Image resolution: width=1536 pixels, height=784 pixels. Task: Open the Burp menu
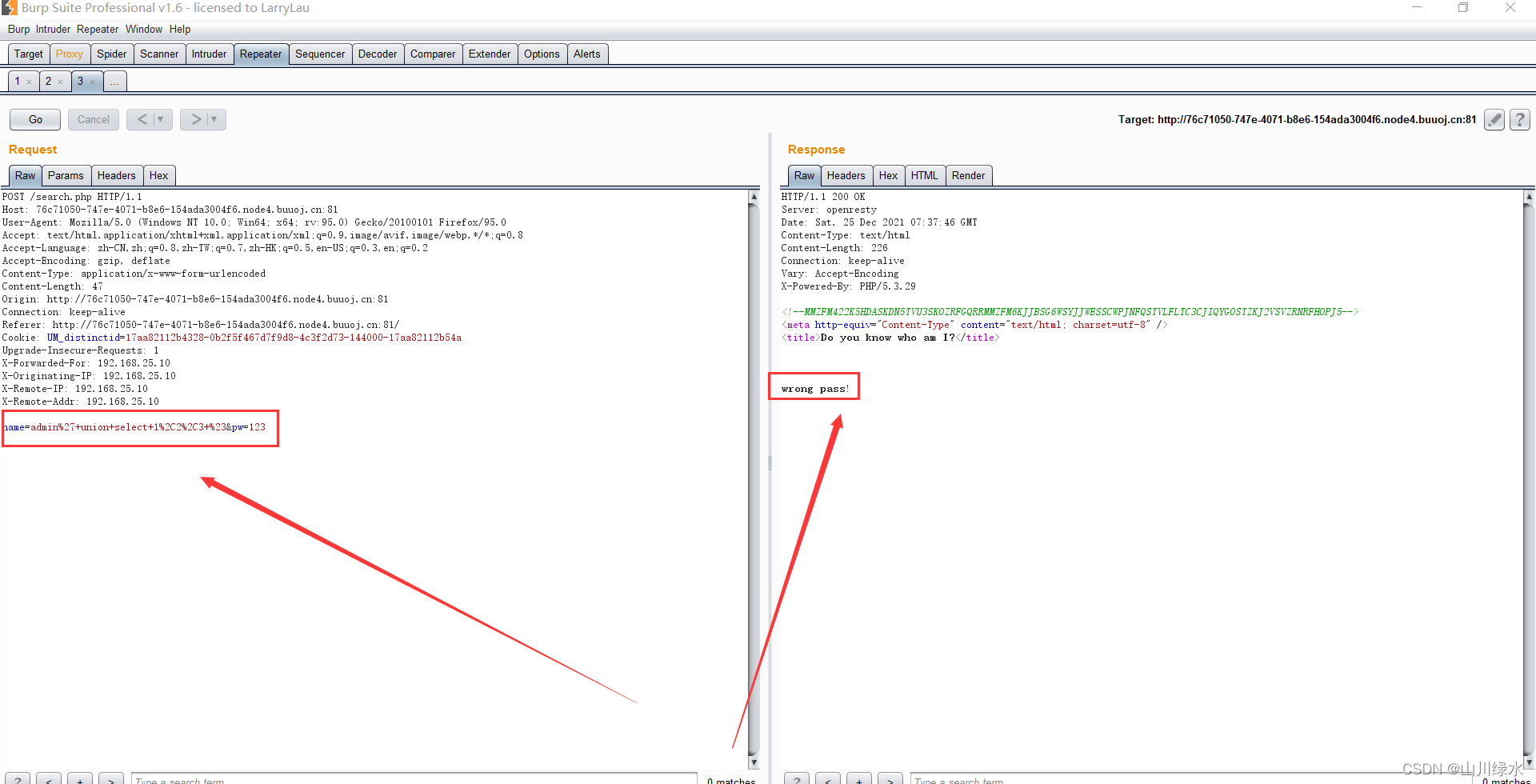click(x=18, y=30)
